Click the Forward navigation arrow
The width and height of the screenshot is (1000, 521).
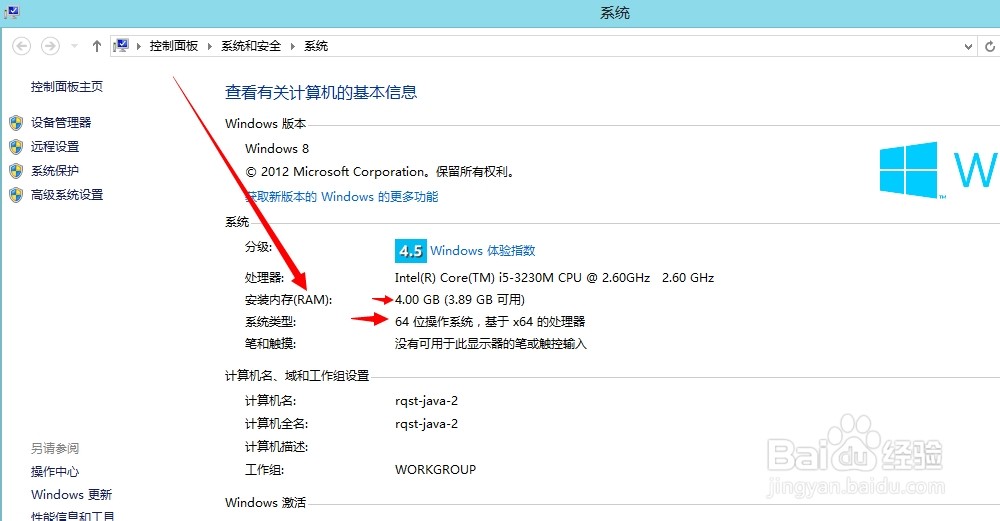pos(50,46)
